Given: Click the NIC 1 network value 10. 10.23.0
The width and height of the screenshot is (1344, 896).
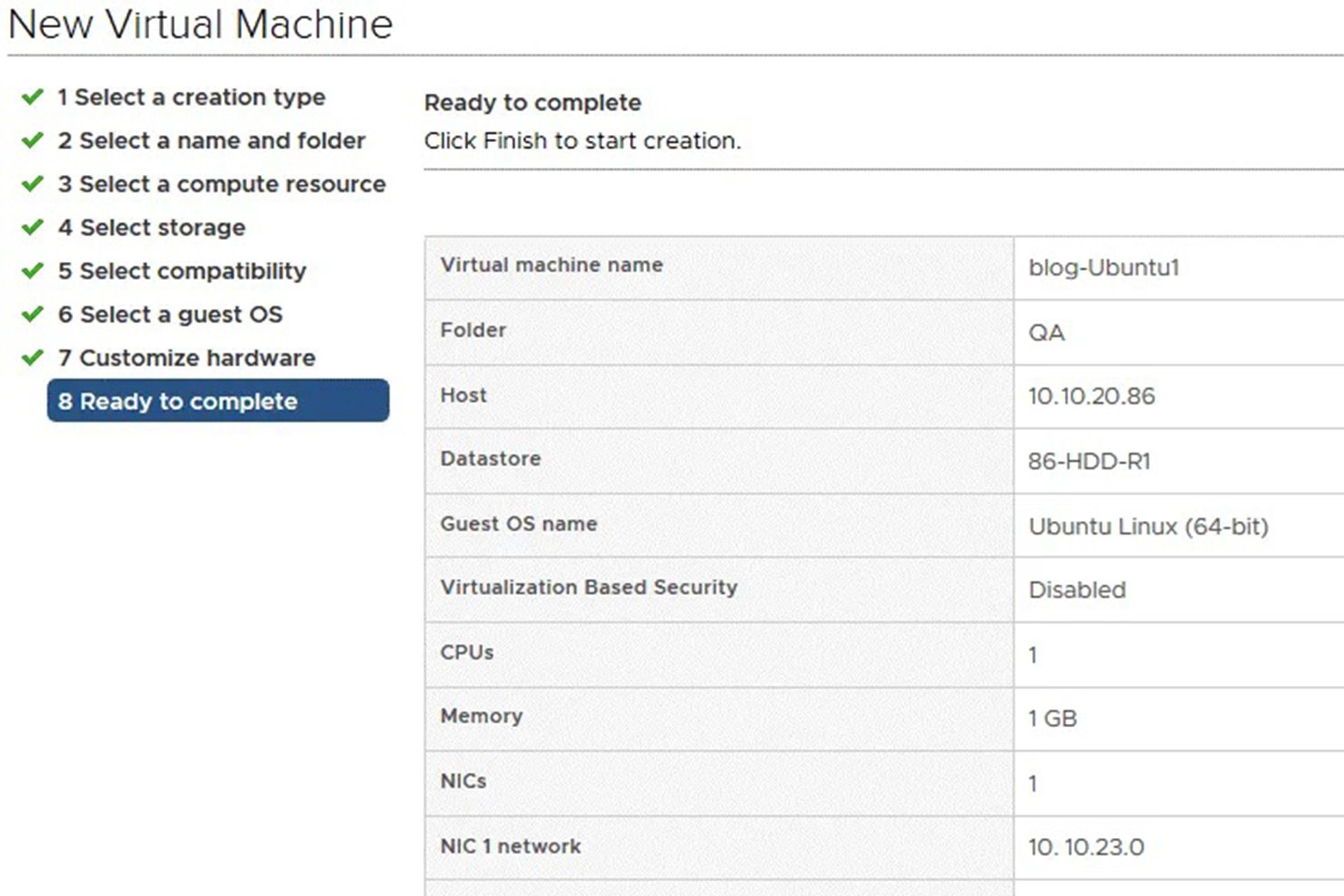Looking at the screenshot, I should pos(1086,847).
